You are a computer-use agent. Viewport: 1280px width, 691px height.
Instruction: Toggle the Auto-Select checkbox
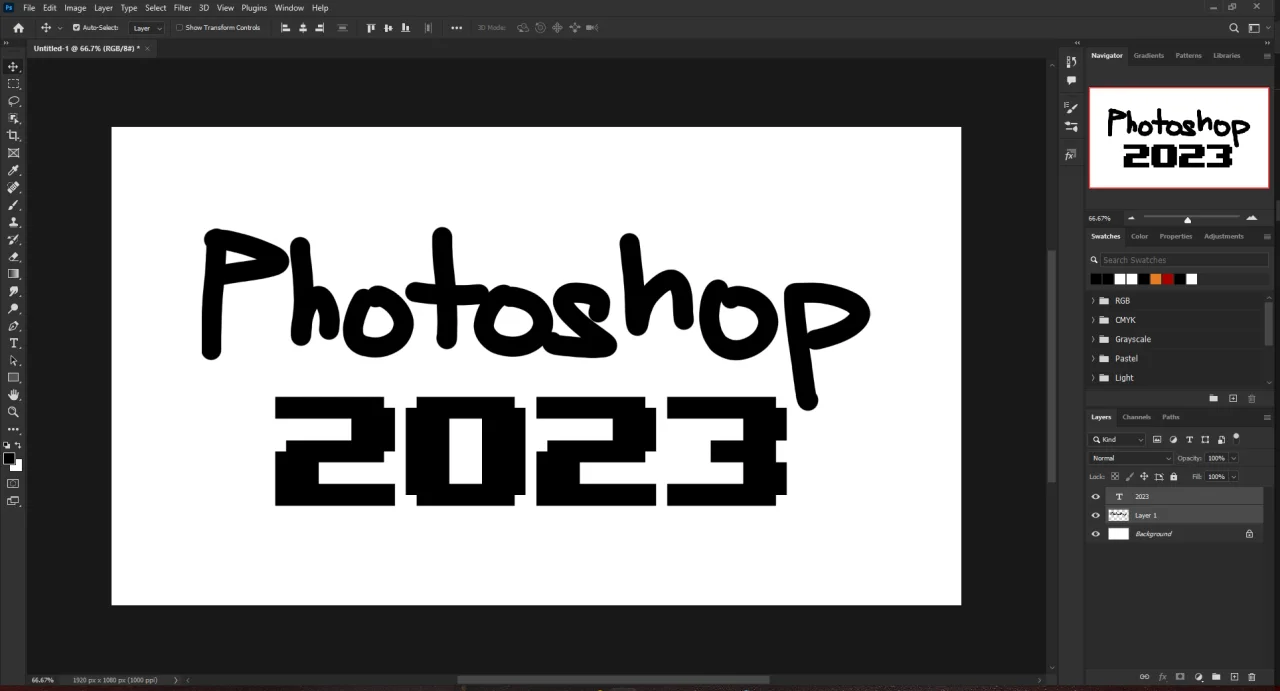tap(76, 28)
